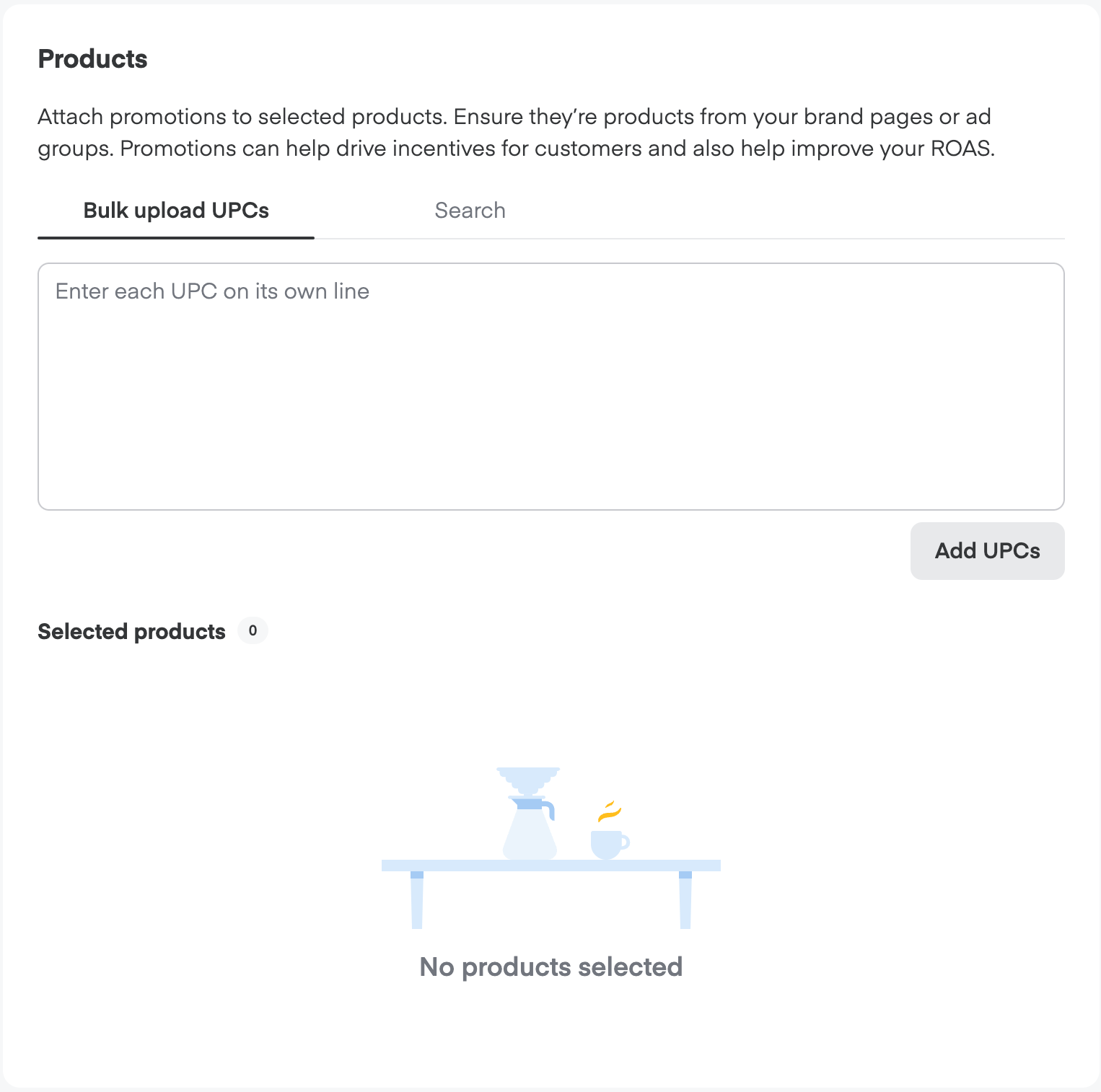Click the No products selected message
Screen dimensions: 1101x1092
tap(550, 966)
